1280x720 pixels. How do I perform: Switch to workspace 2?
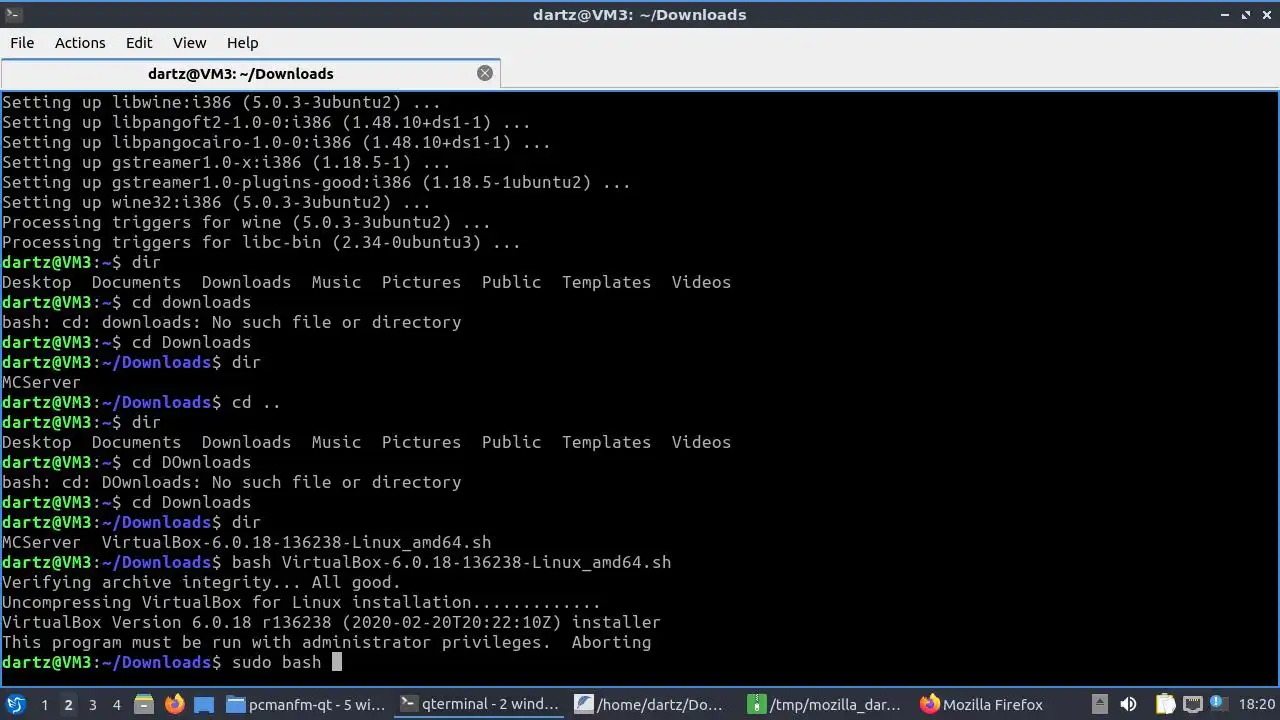coord(68,705)
